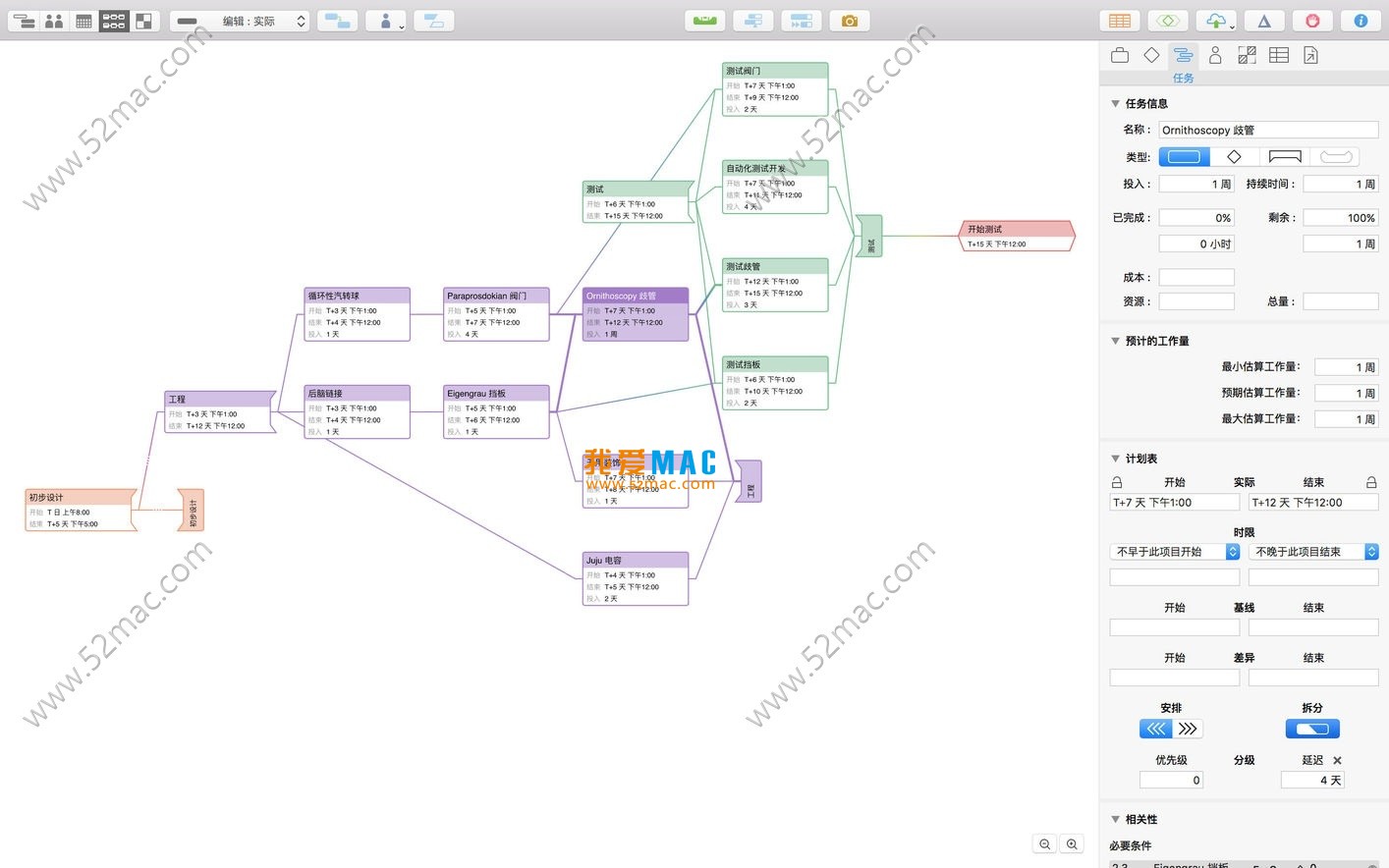Screen dimensions: 1389x868
Task: Select schedule as-late-as-possible right arrows button
Action: click(1188, 729)
